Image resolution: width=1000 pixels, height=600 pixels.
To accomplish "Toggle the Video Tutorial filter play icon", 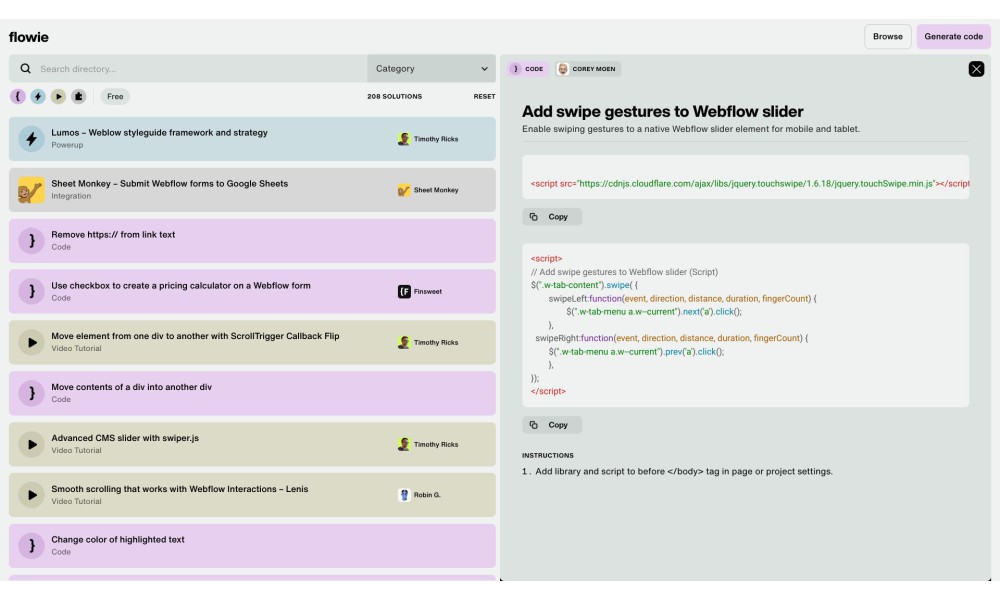I will click(58, 96).
